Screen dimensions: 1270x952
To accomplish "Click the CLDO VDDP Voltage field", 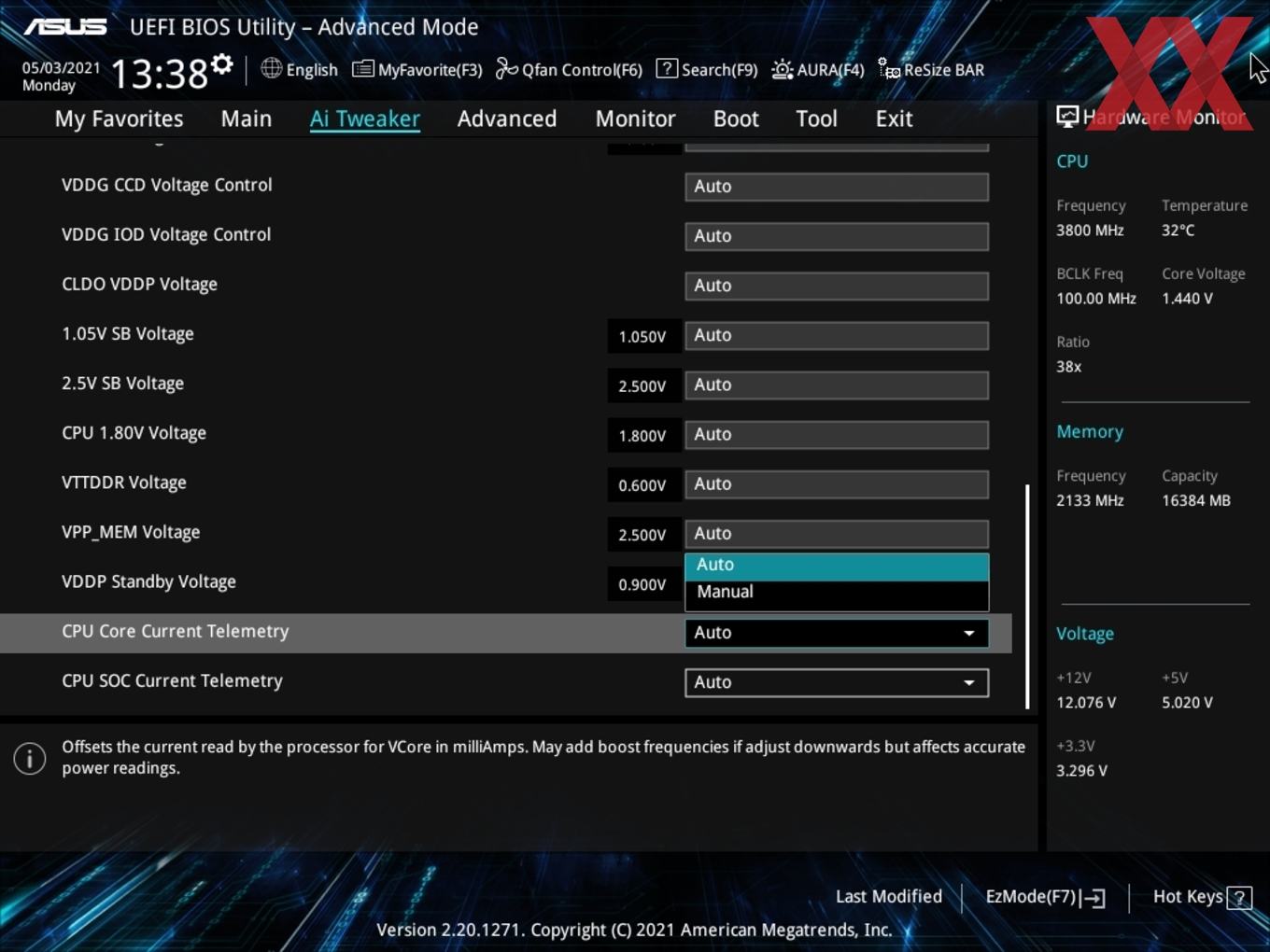I will coord(837,286).
